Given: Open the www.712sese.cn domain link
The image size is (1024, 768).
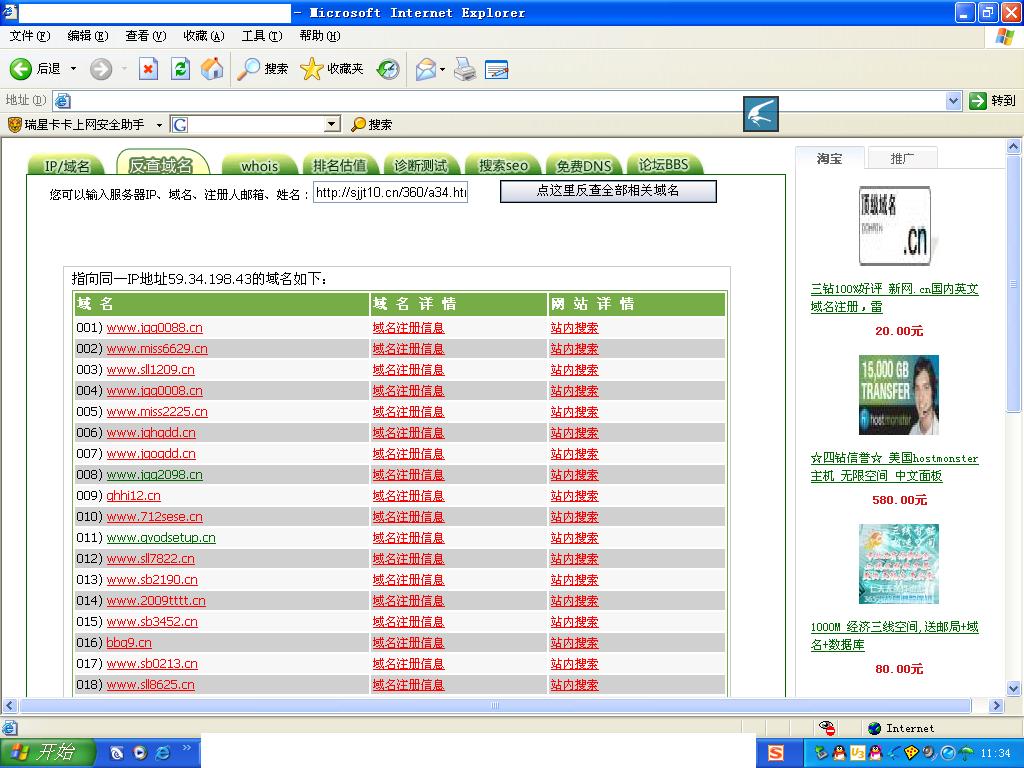Looking at the screenshot, I should tap(154, 517).
